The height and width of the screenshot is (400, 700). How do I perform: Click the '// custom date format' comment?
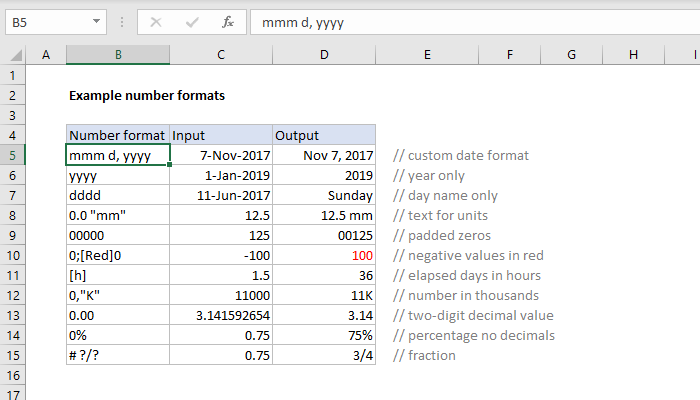461,155
